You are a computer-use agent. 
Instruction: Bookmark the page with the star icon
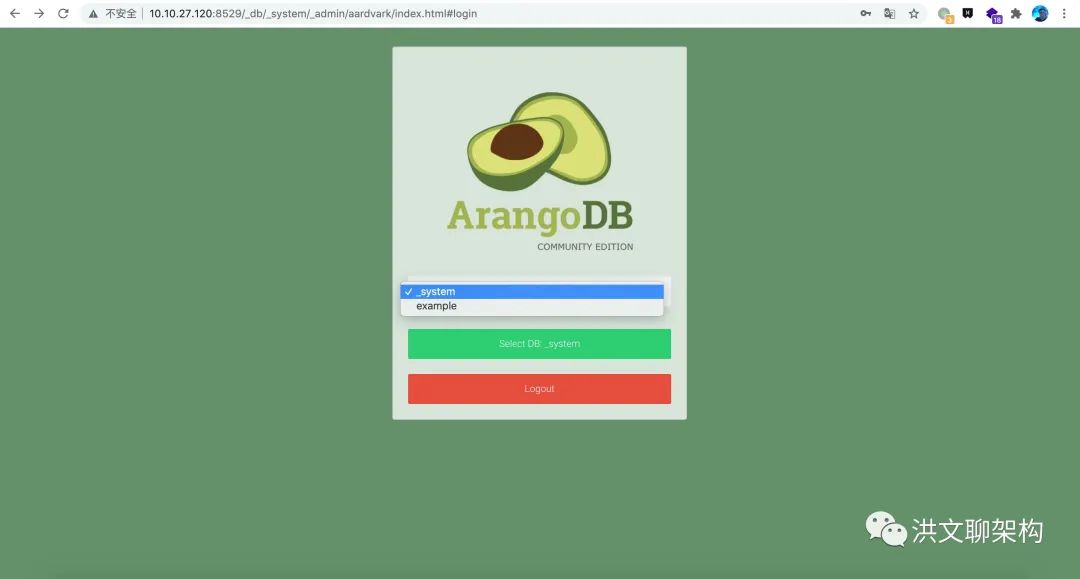point(913,14)
